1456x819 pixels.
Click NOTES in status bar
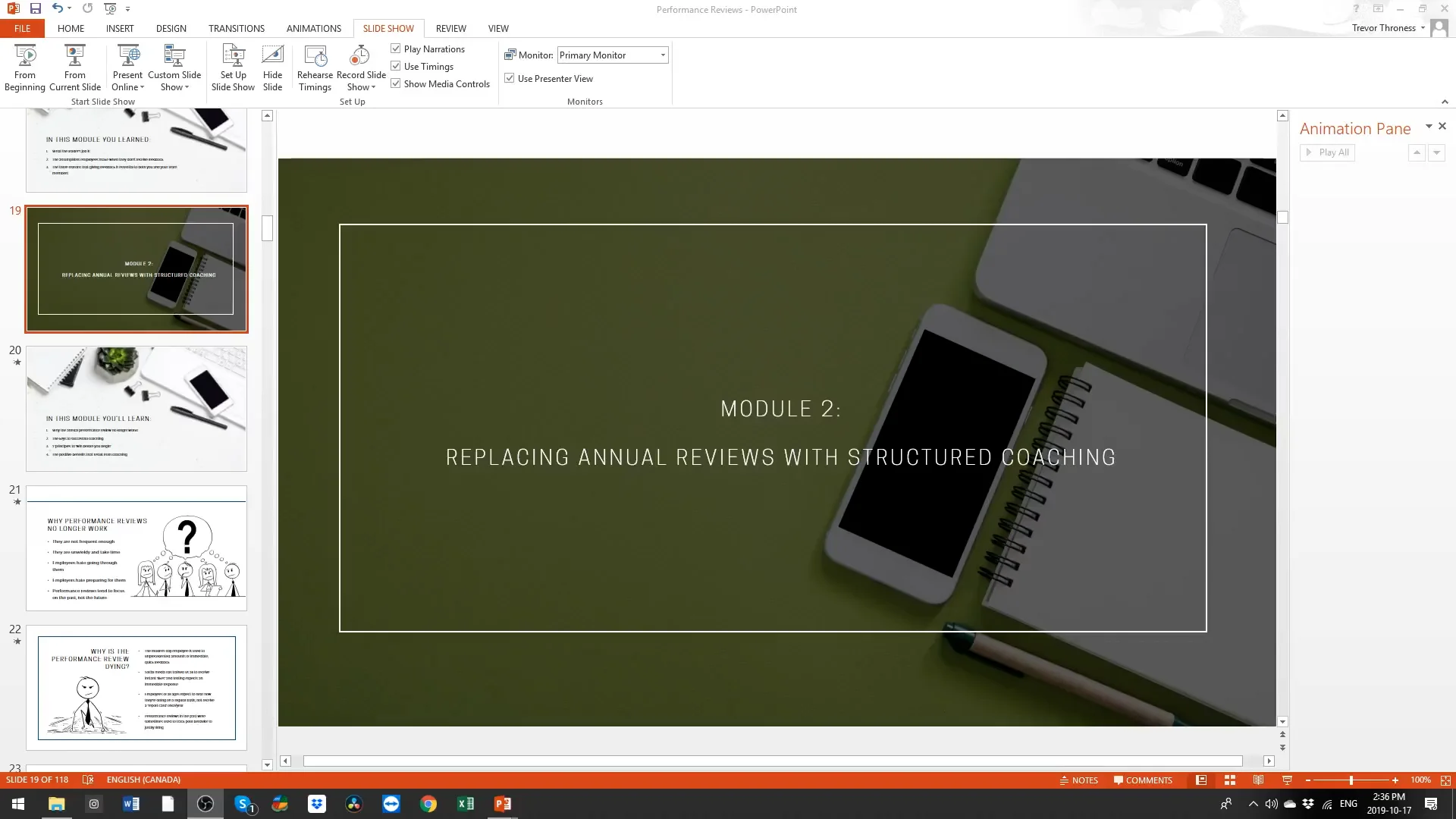point(1078,780)
